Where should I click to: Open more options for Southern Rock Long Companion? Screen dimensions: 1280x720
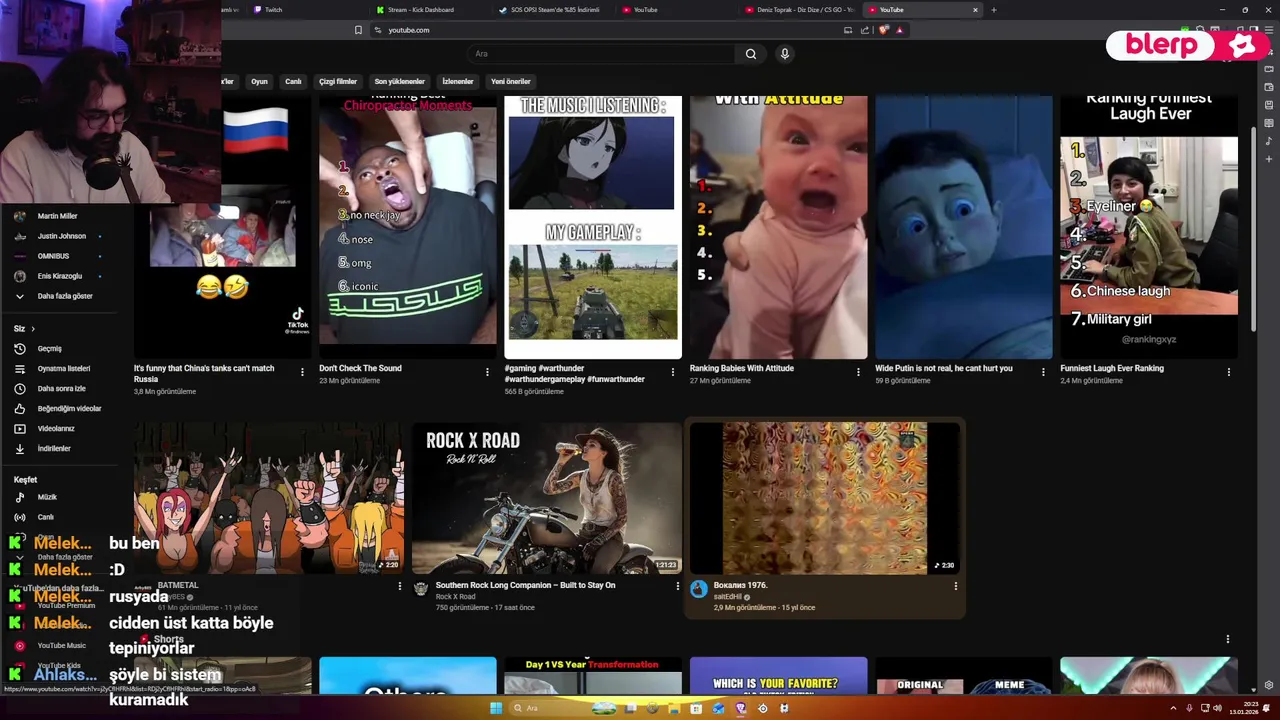(677, 586)
